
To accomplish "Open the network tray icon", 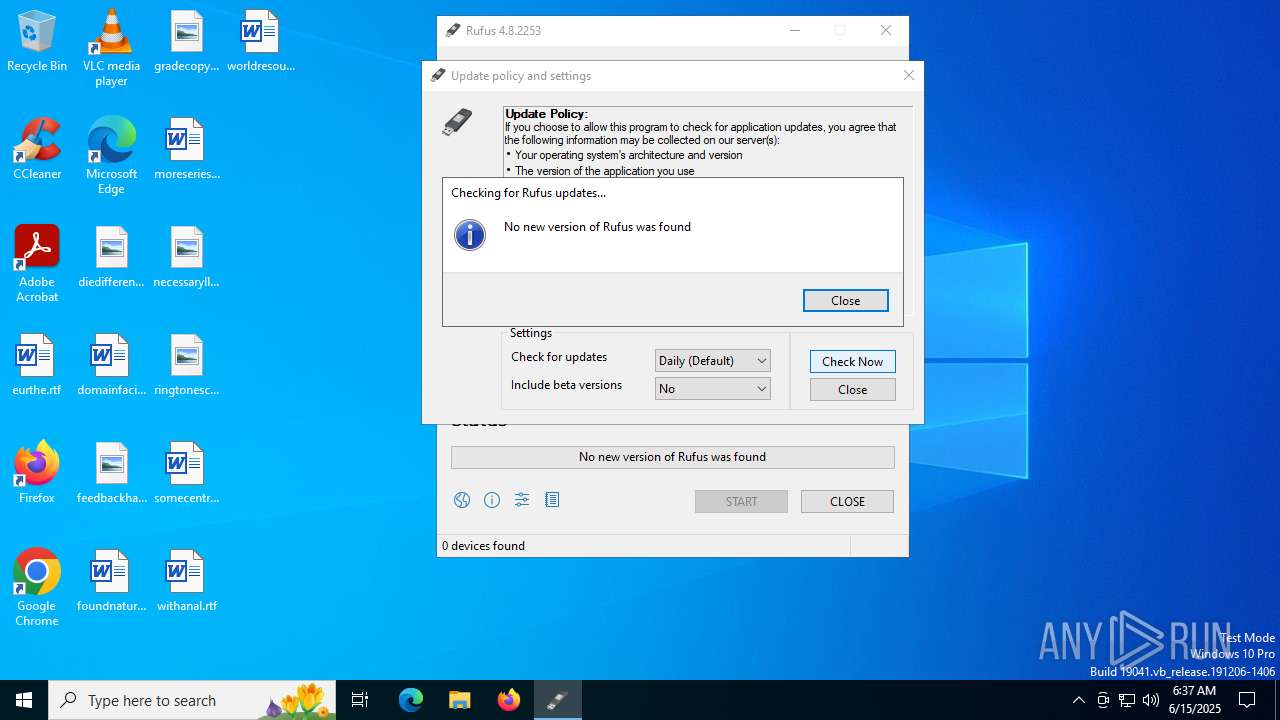I will (x=1127, y=700).
